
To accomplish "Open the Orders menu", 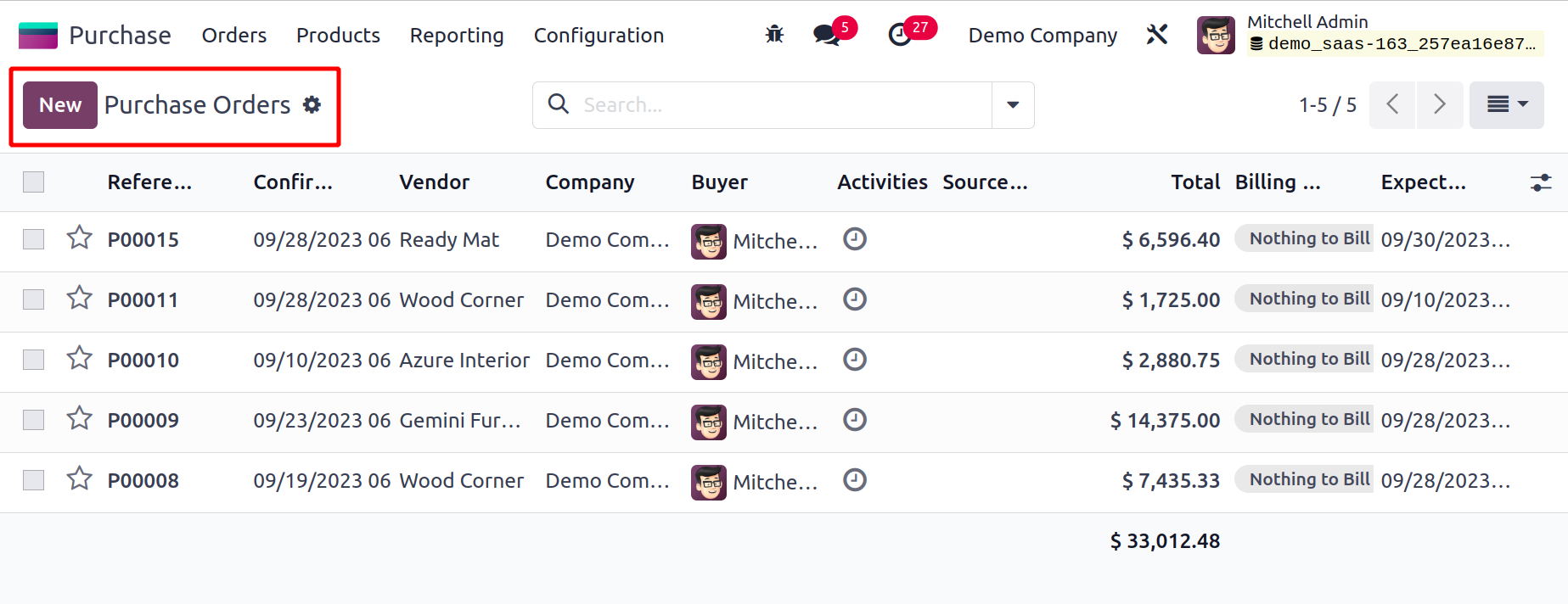I will pyautogui.click(x=234, y=35).
